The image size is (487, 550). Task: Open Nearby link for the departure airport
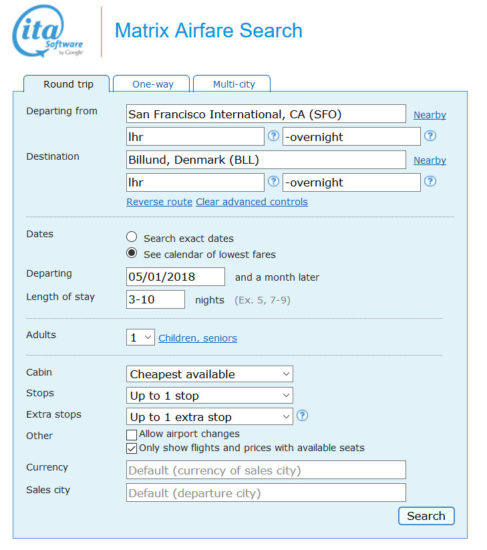tap(430, 115)
